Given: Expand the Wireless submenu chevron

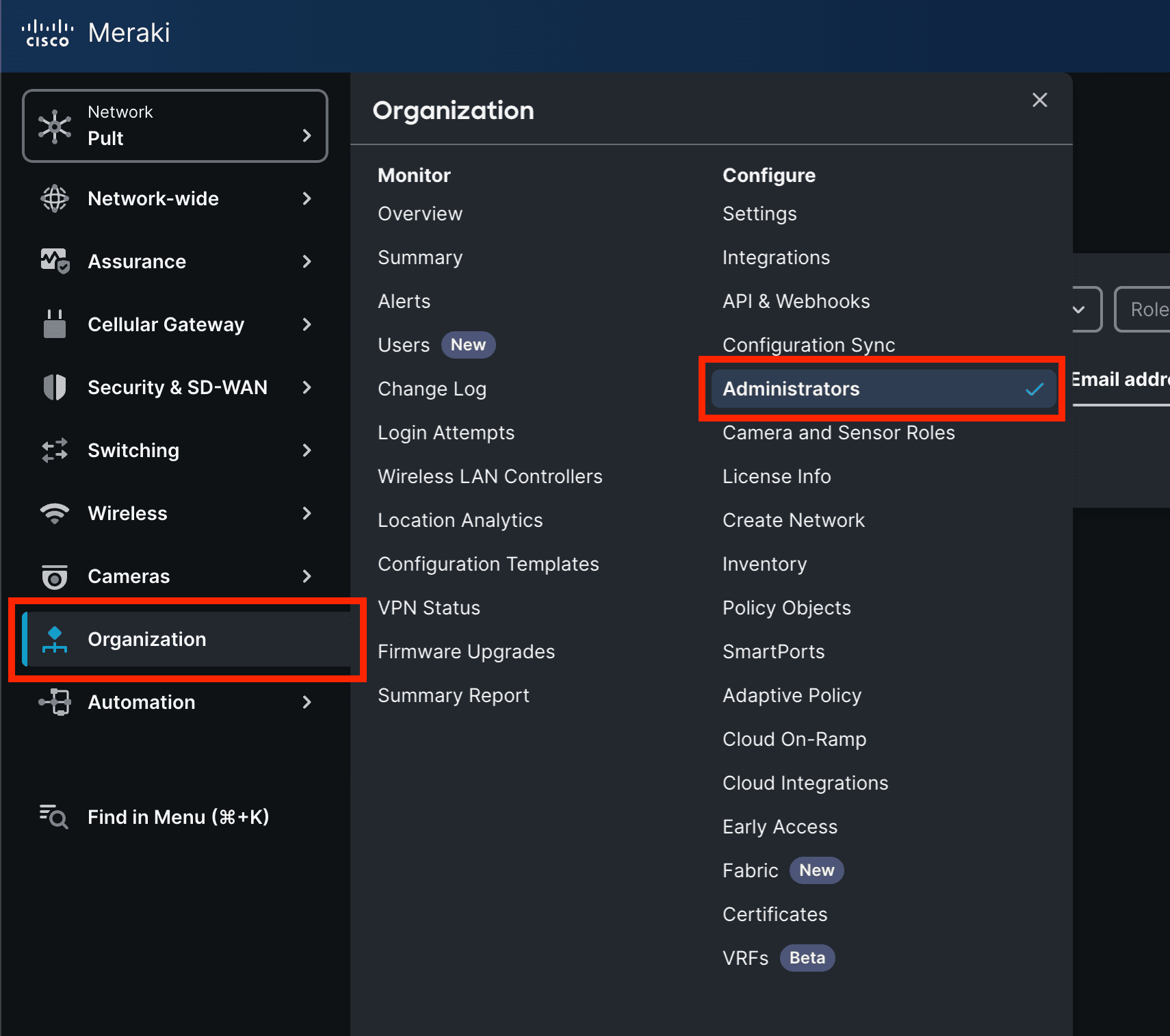Looking at the screenshot, I should [x=307, y=513].
